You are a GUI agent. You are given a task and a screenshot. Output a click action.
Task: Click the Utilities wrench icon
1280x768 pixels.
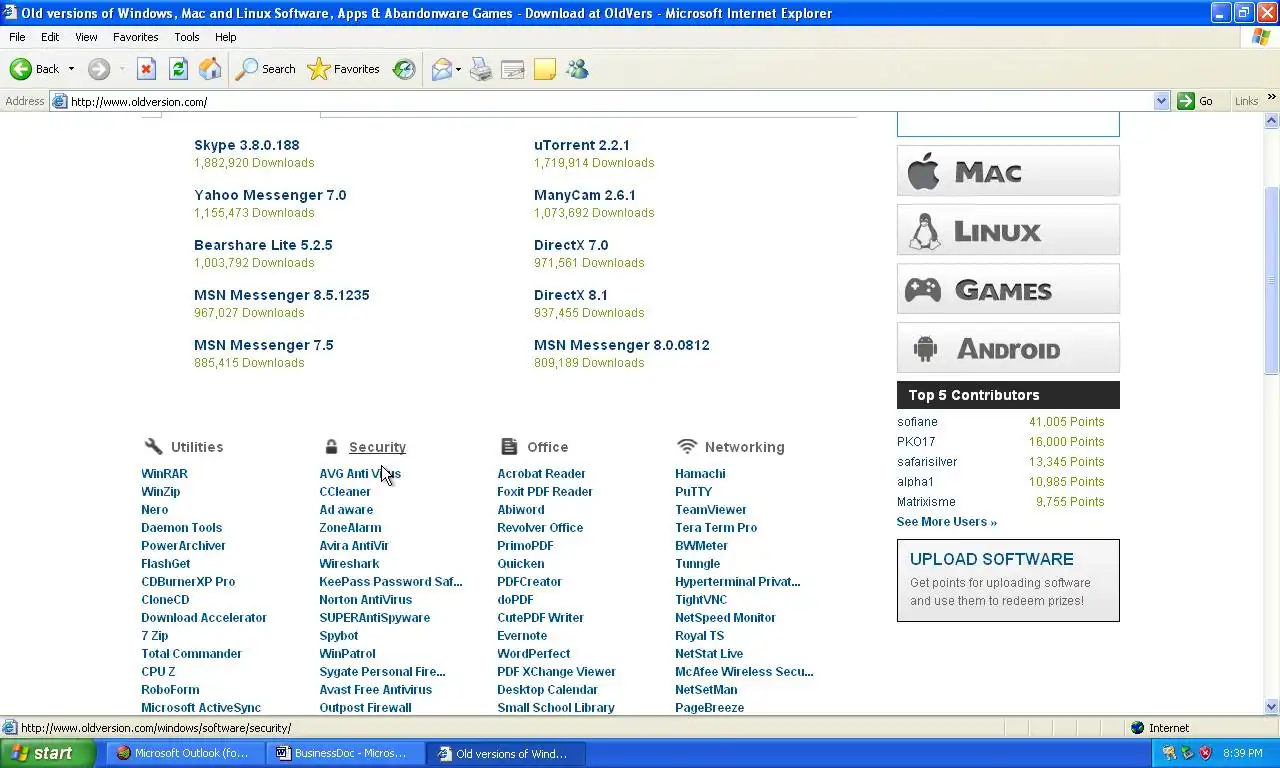click(x=153, y=446)
